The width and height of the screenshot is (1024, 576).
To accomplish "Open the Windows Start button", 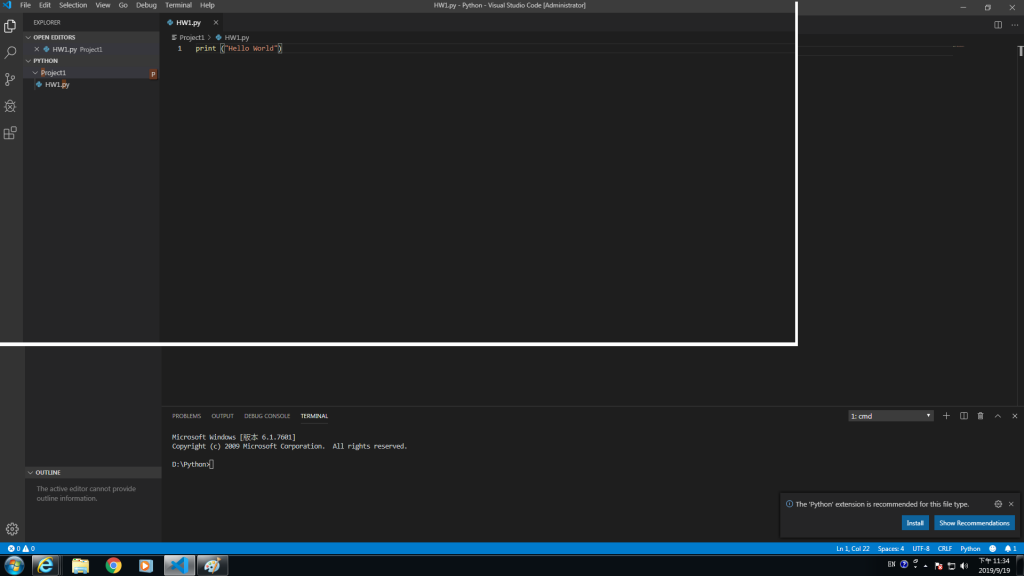I will [x=14, y=566].
